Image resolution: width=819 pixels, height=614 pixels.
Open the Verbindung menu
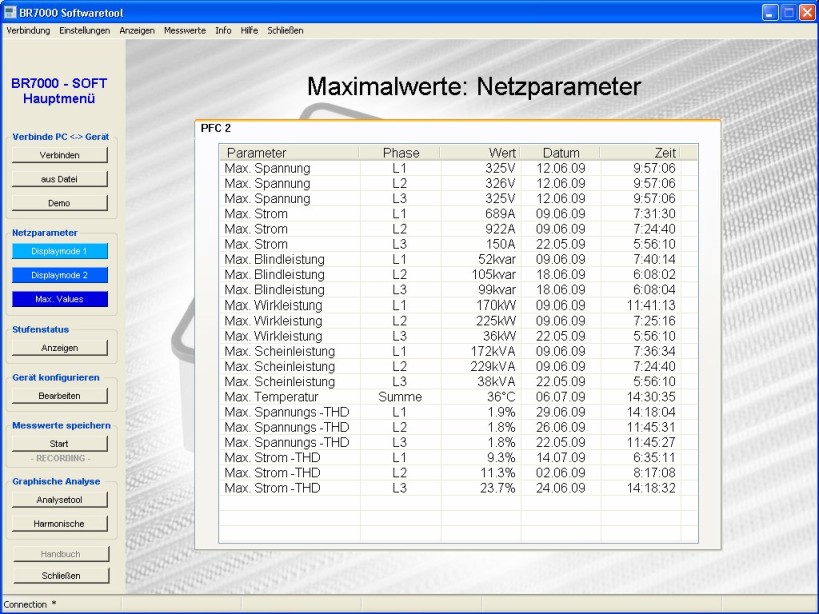coord(28,30)
